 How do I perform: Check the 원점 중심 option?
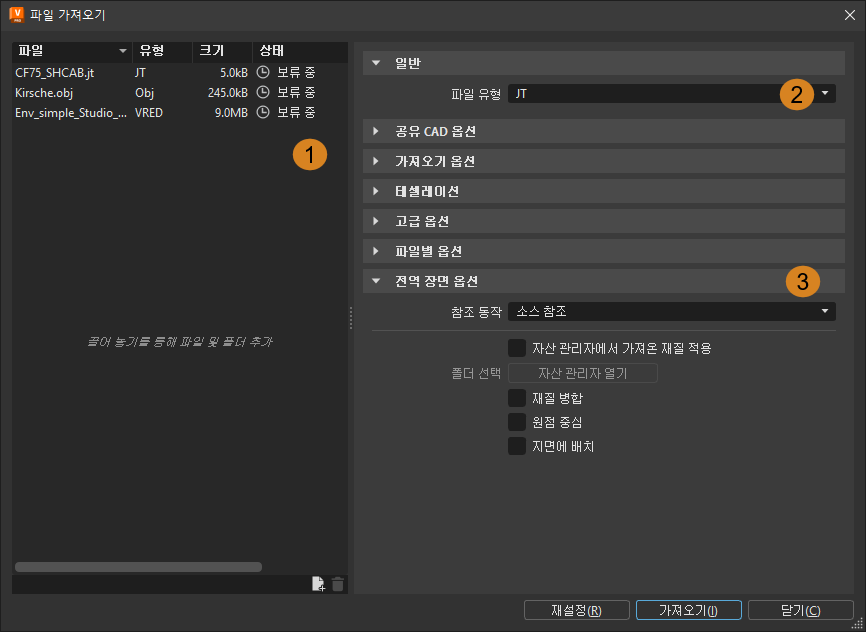point(517,422)
